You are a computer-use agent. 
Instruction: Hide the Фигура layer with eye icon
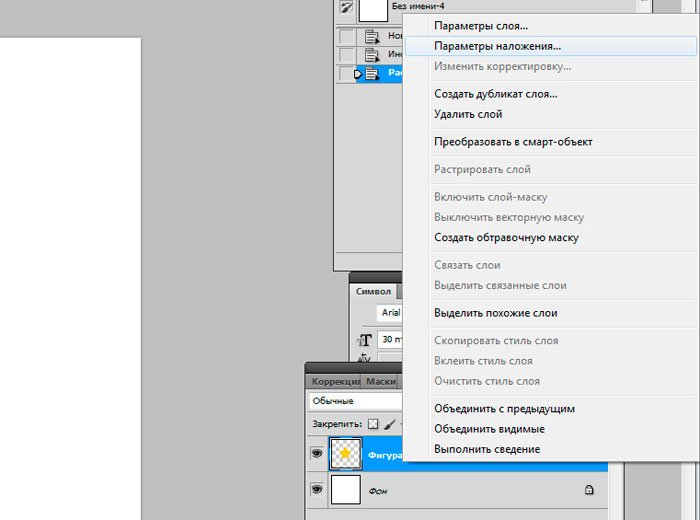pos(317,454)
